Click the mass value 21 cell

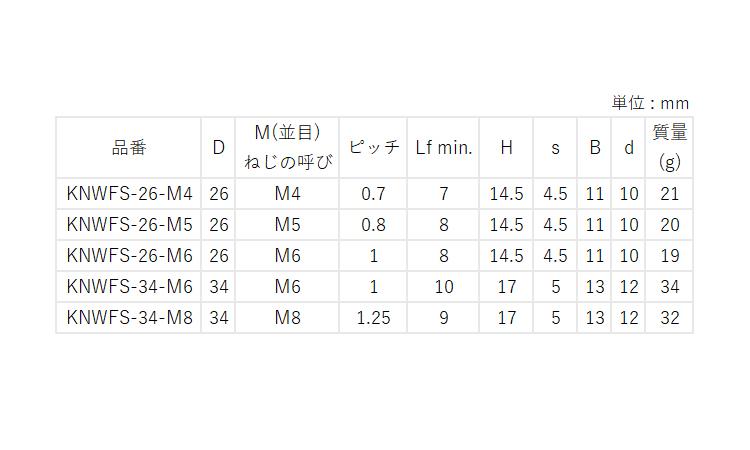click(x=670, y=194)
